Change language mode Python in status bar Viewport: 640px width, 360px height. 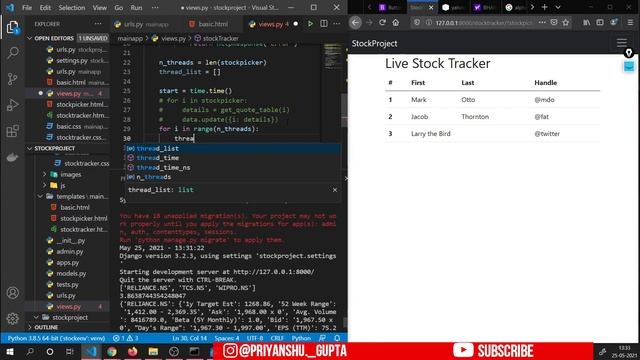(x=301, y=338)
